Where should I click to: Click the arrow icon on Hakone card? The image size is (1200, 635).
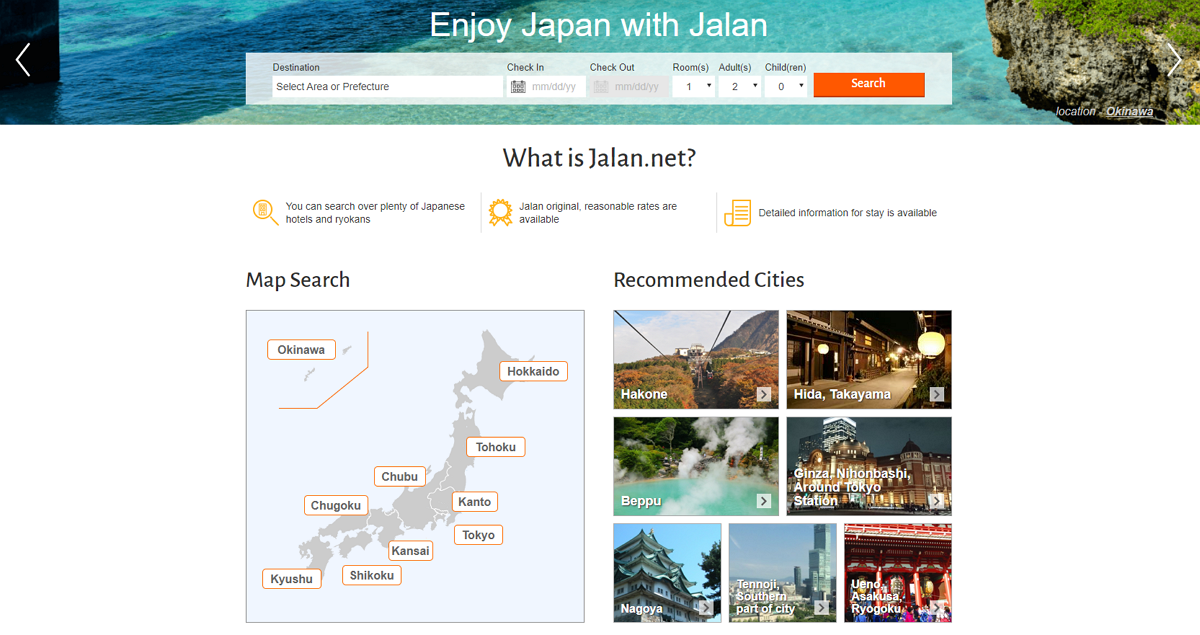(764, 394)
